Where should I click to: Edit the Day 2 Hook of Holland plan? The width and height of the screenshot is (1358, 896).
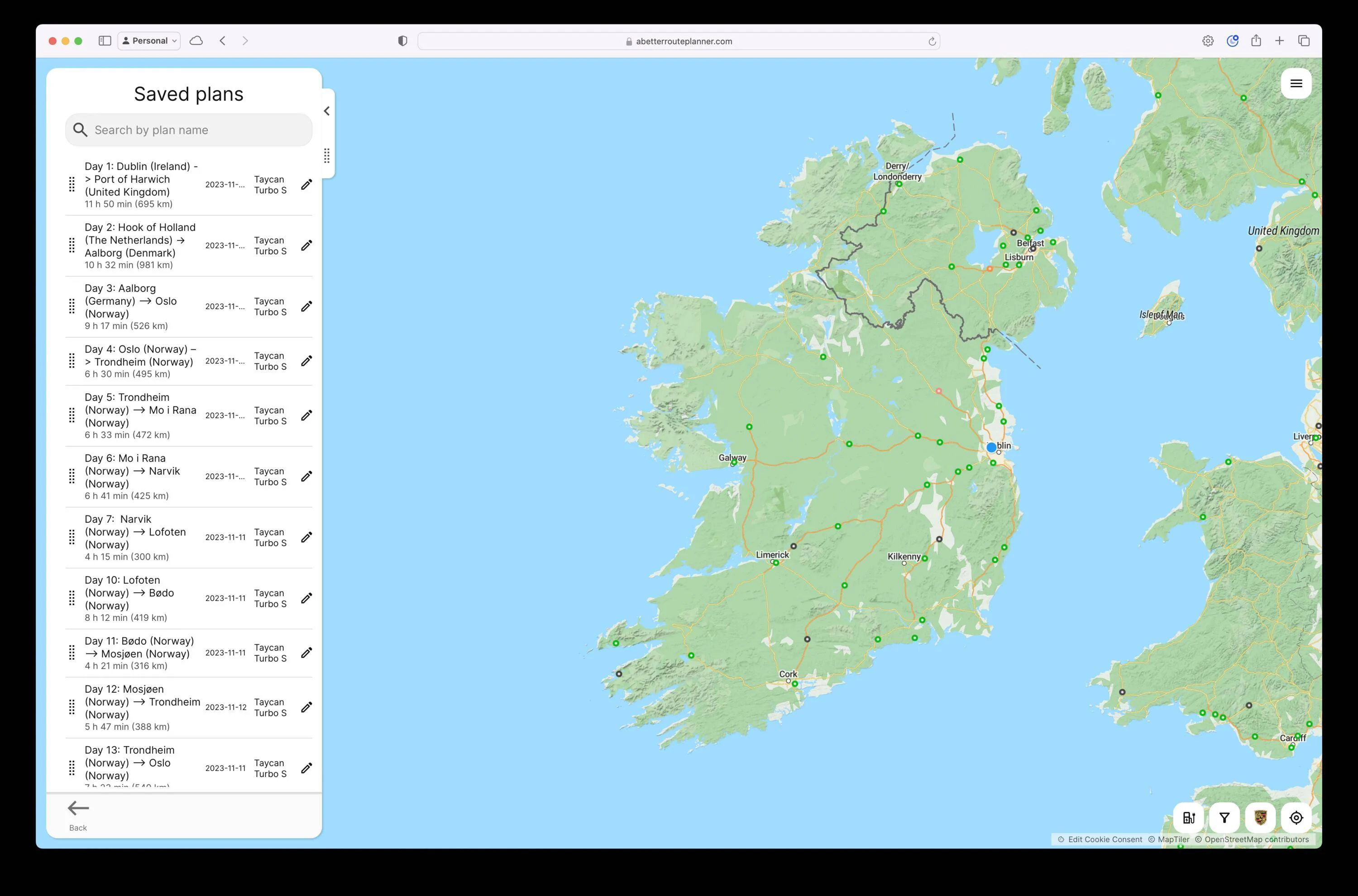pos(306,246)
